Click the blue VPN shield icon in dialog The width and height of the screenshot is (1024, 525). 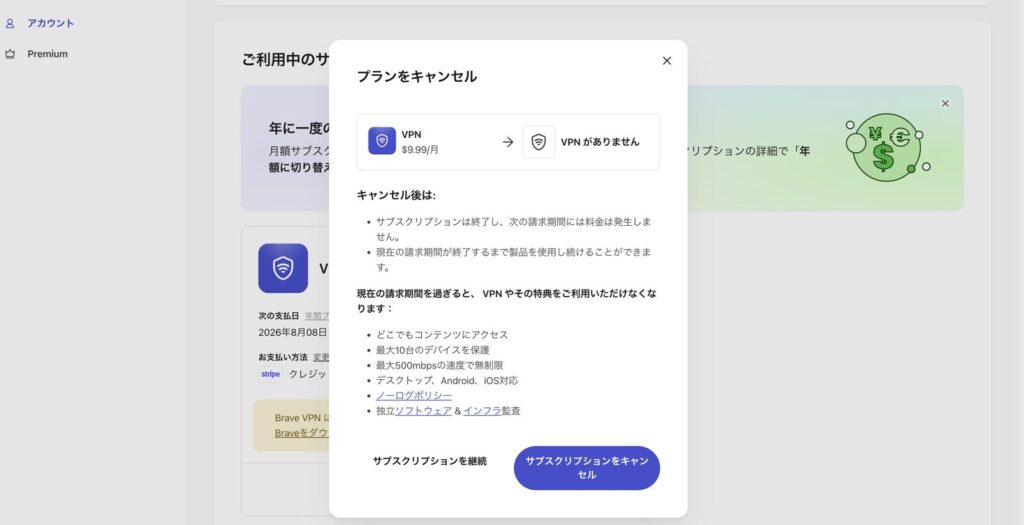click(382, 141)
